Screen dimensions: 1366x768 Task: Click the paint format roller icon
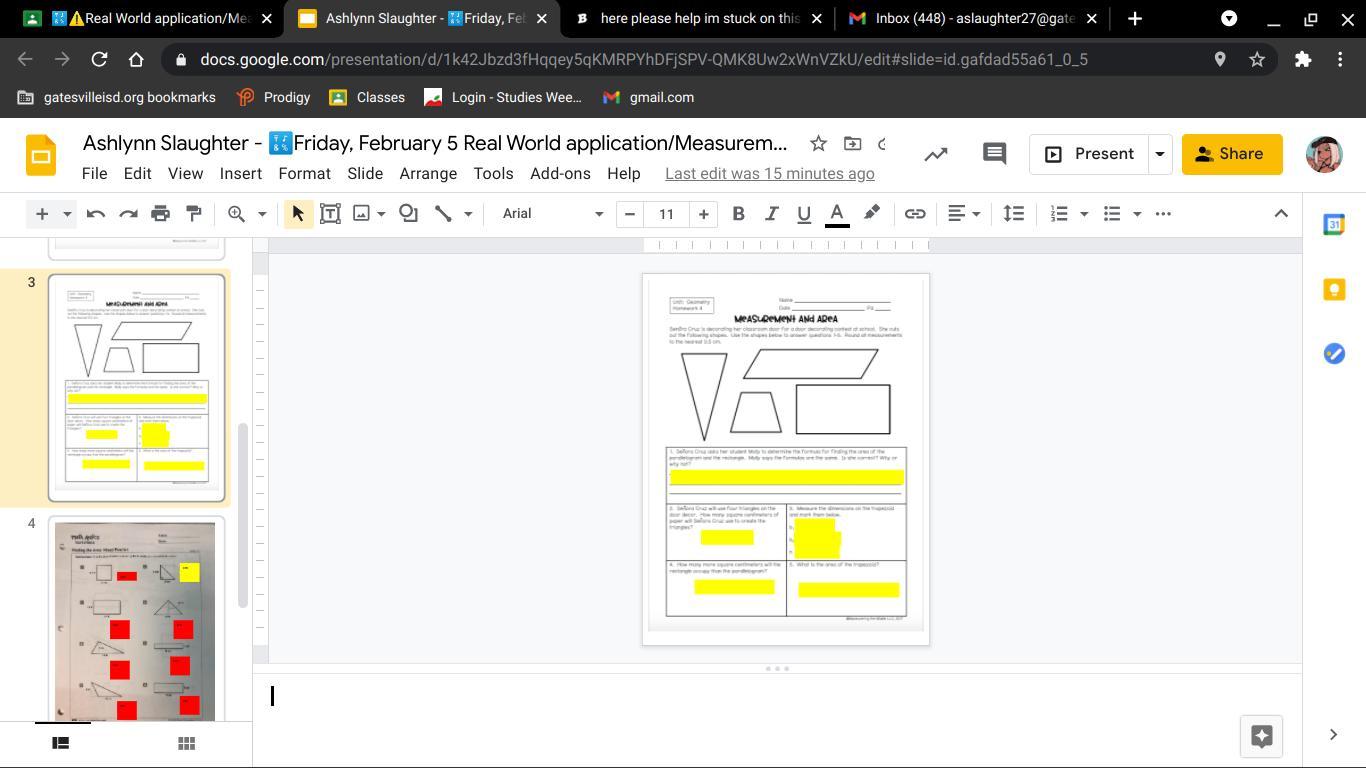[x=194, y=213]
